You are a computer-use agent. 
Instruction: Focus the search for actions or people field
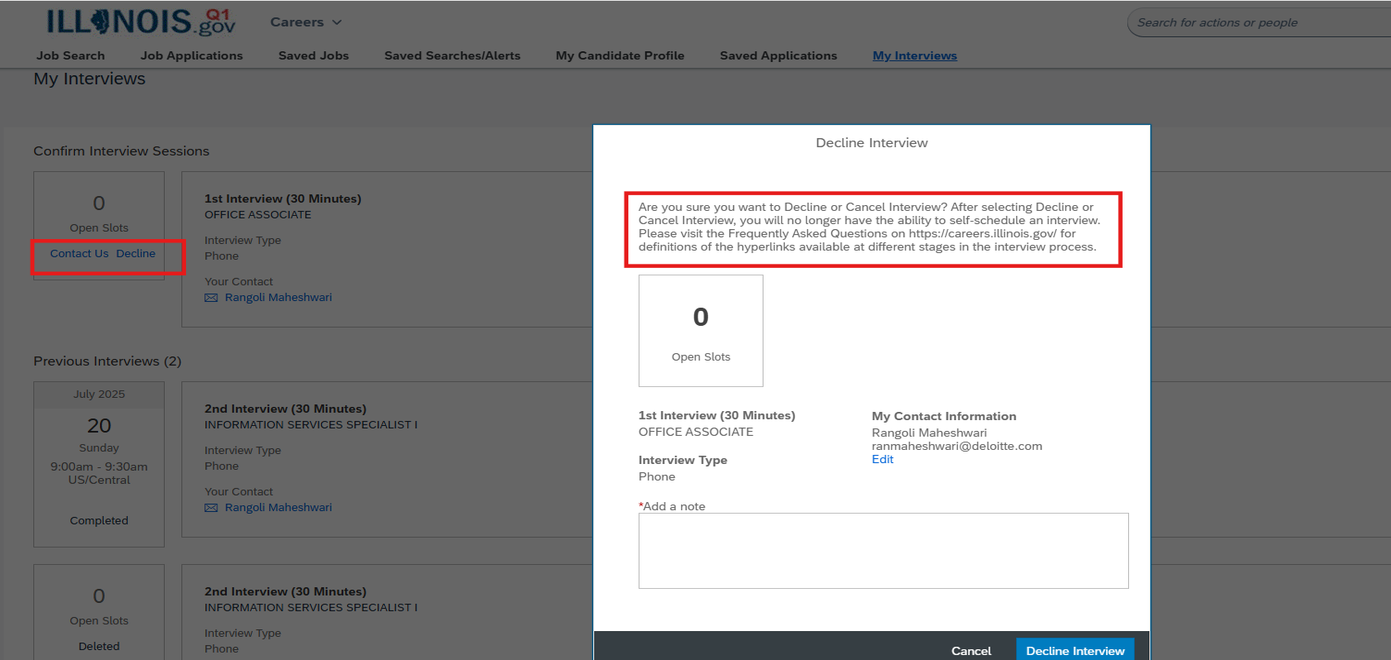coord(1258,23)
